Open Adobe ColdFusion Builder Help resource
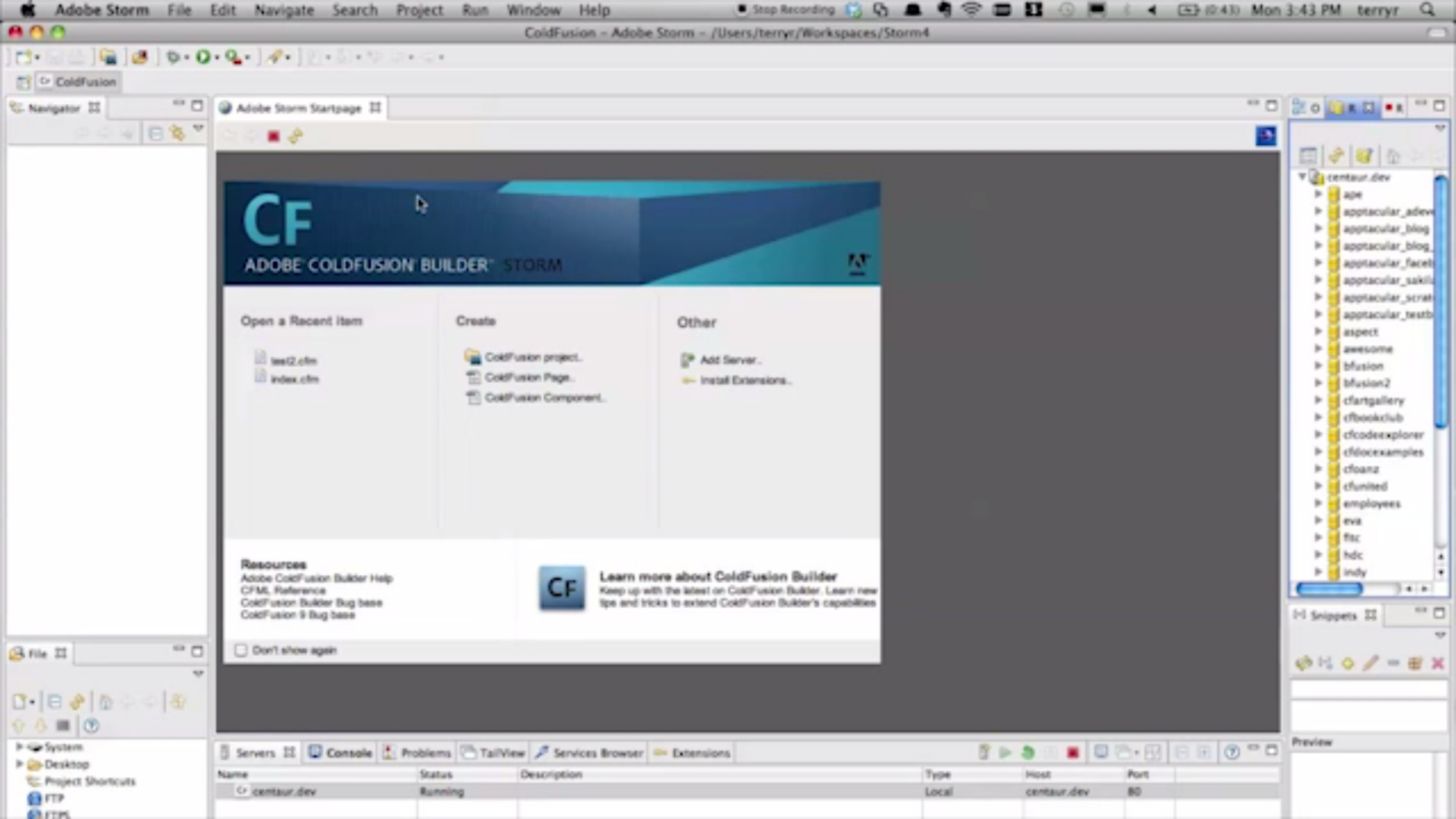 [316, 579]
